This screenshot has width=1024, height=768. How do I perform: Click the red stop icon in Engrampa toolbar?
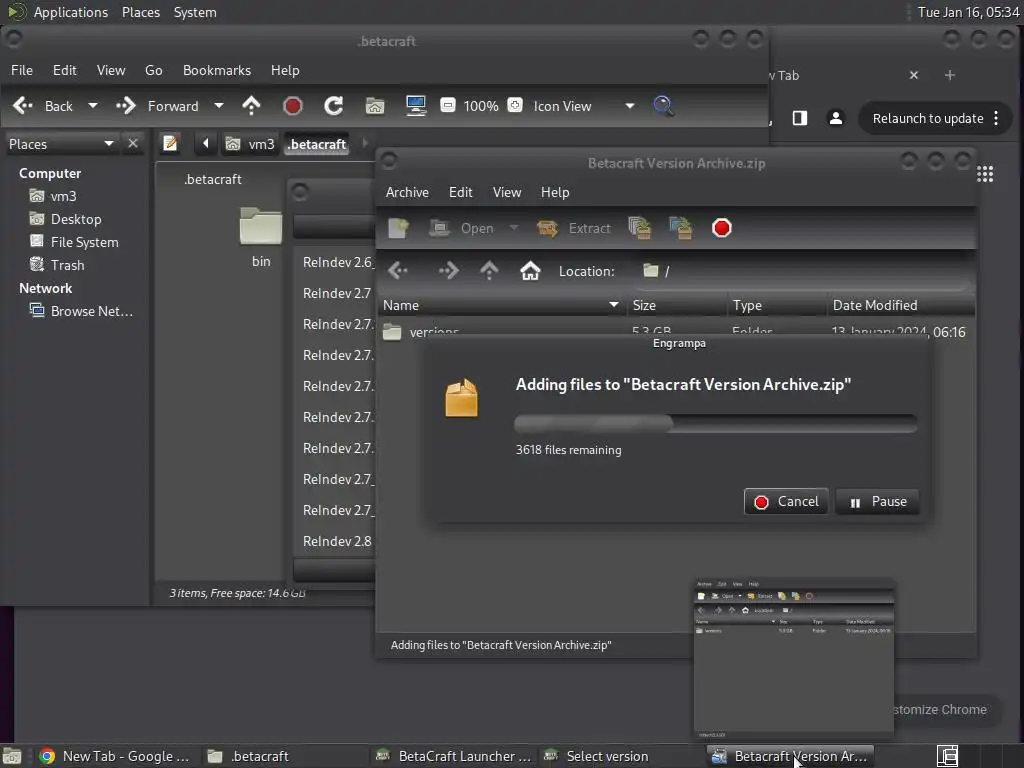pos(722,228)
